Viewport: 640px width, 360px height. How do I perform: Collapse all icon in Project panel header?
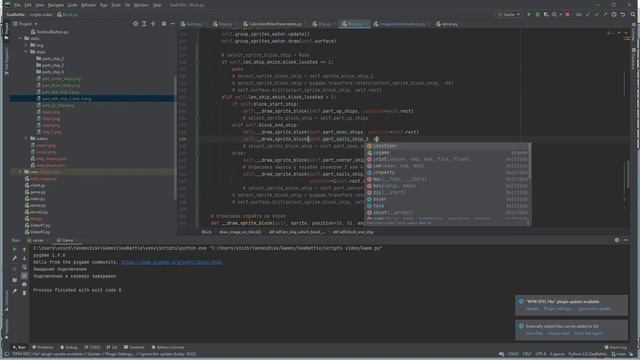(x=153, y=24)
